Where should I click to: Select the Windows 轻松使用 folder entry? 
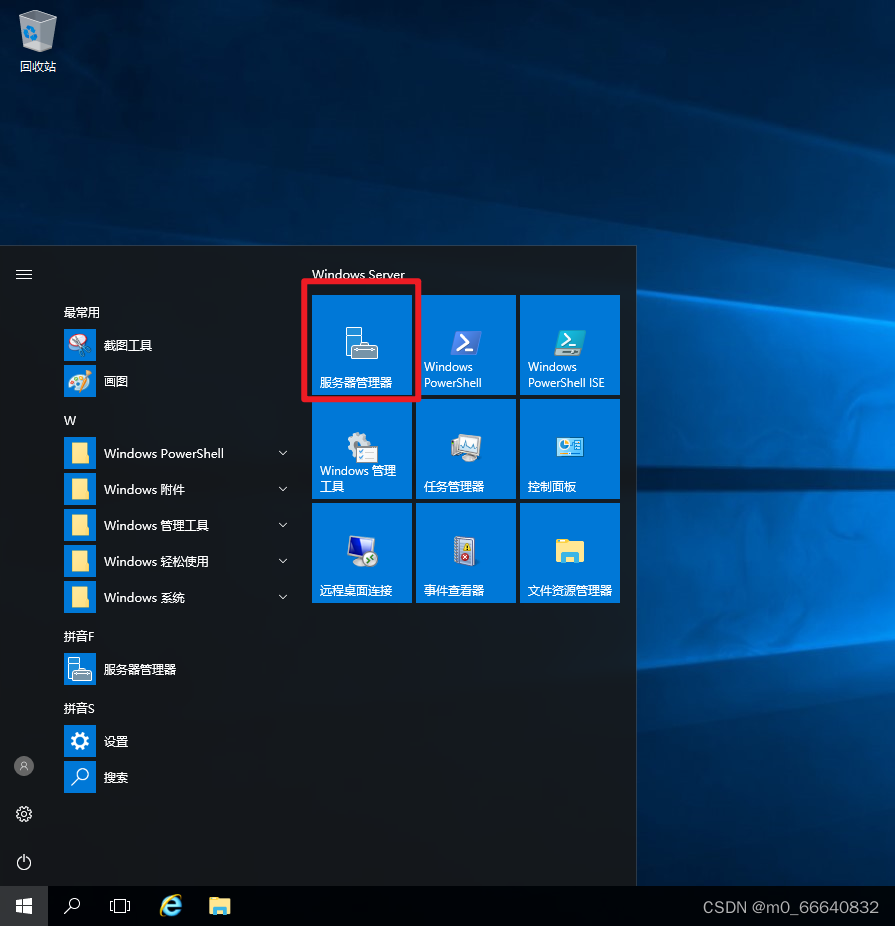(x=177, y=561)
